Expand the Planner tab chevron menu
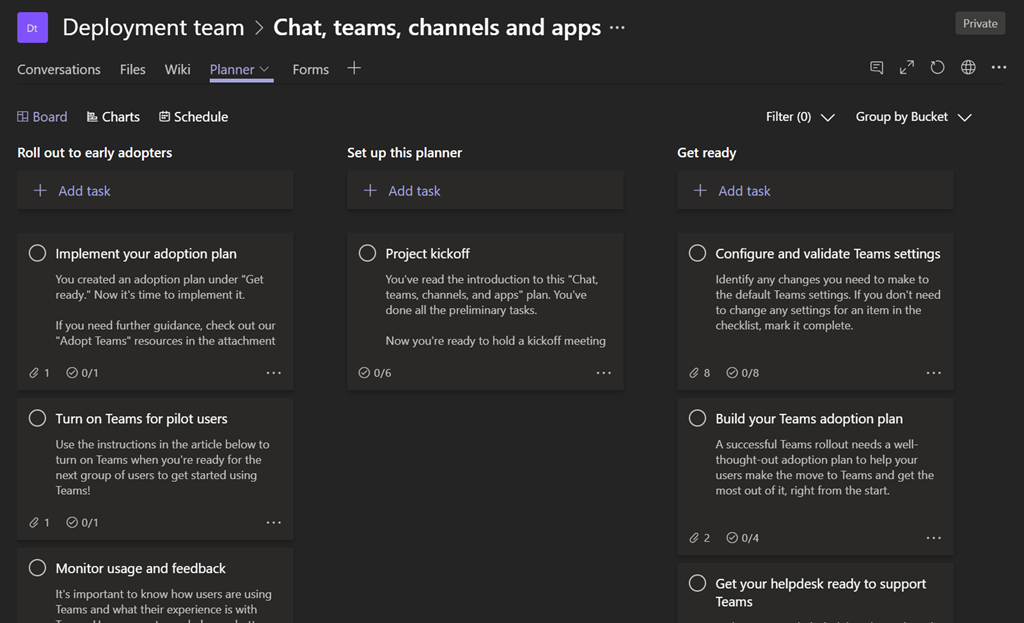Image resolution: width=1024 pixels, height=623 pixels. point(265,70)
